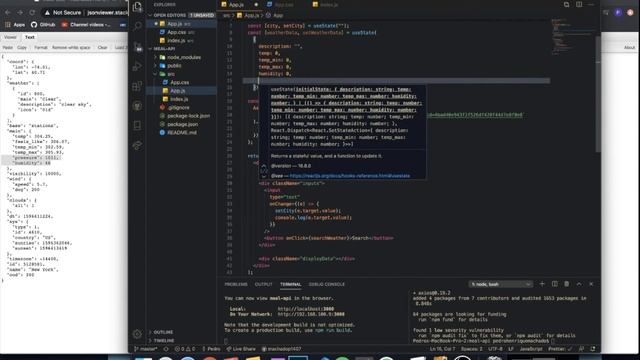Open the Source Control view
640x360 pixels.
(x=138, y=46)
